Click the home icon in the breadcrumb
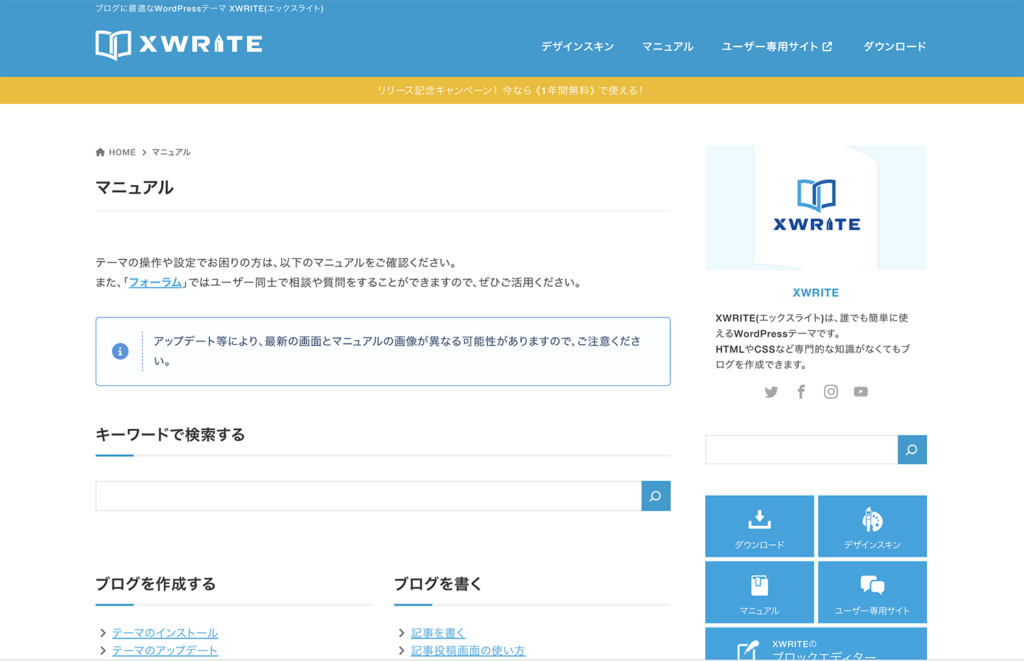The width and height of the screenshot is (1024, 661). pyautogui.click(x=101, y=152)
